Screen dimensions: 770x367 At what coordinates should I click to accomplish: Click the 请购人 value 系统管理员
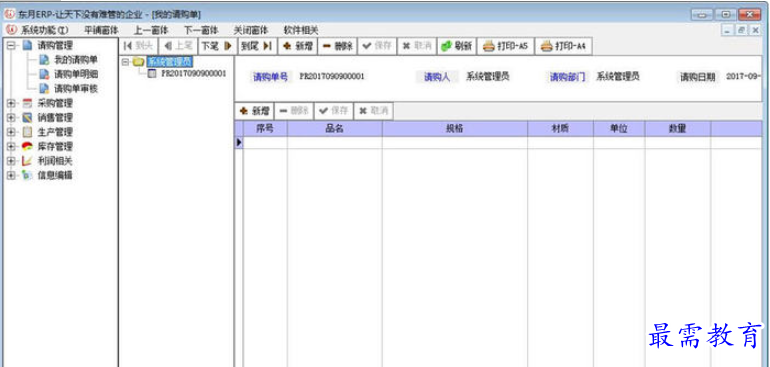click(x=488, y=77)
